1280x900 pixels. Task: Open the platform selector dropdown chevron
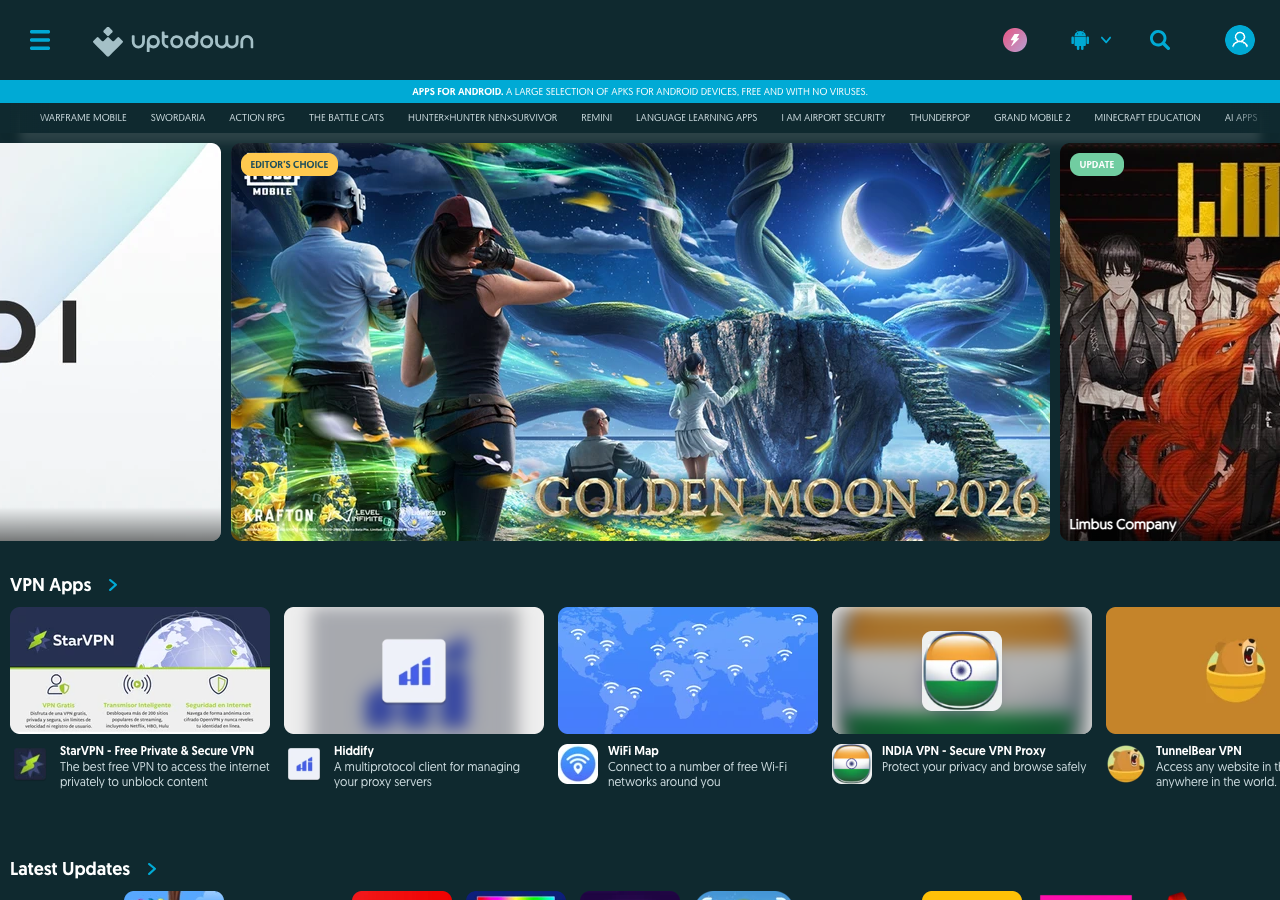pyautogui.click(x=1104, y=40)
